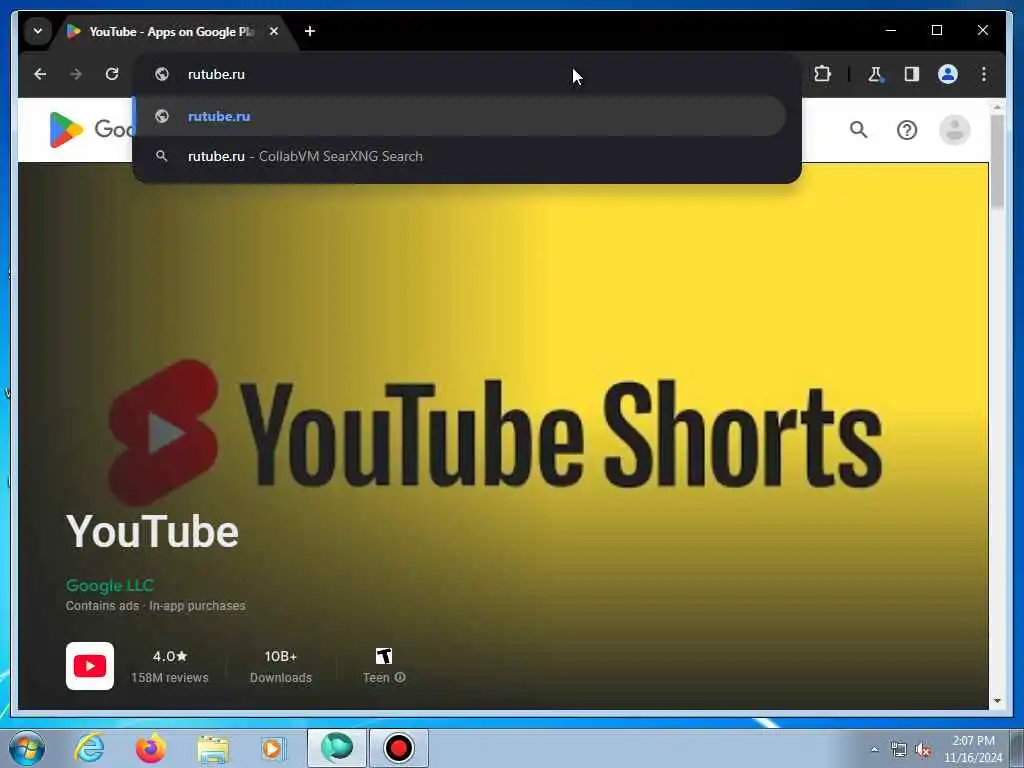Click the 10B+ Downloads stat
This screenshot has height=768, width=1024.
281,667
